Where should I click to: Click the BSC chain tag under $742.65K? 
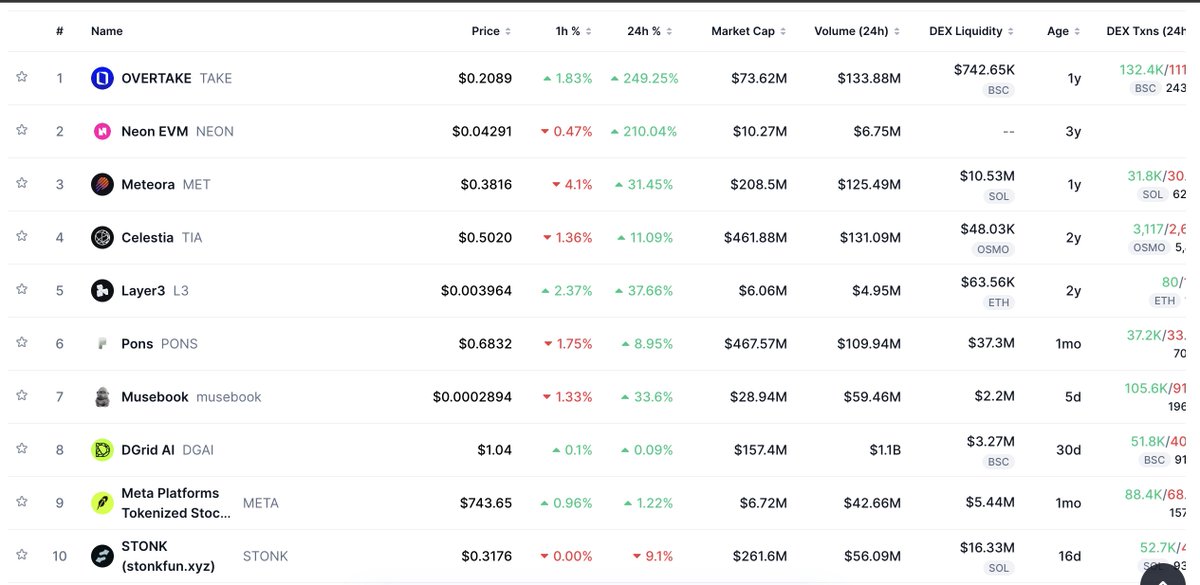pyautogui.click(x=998, y=90)
